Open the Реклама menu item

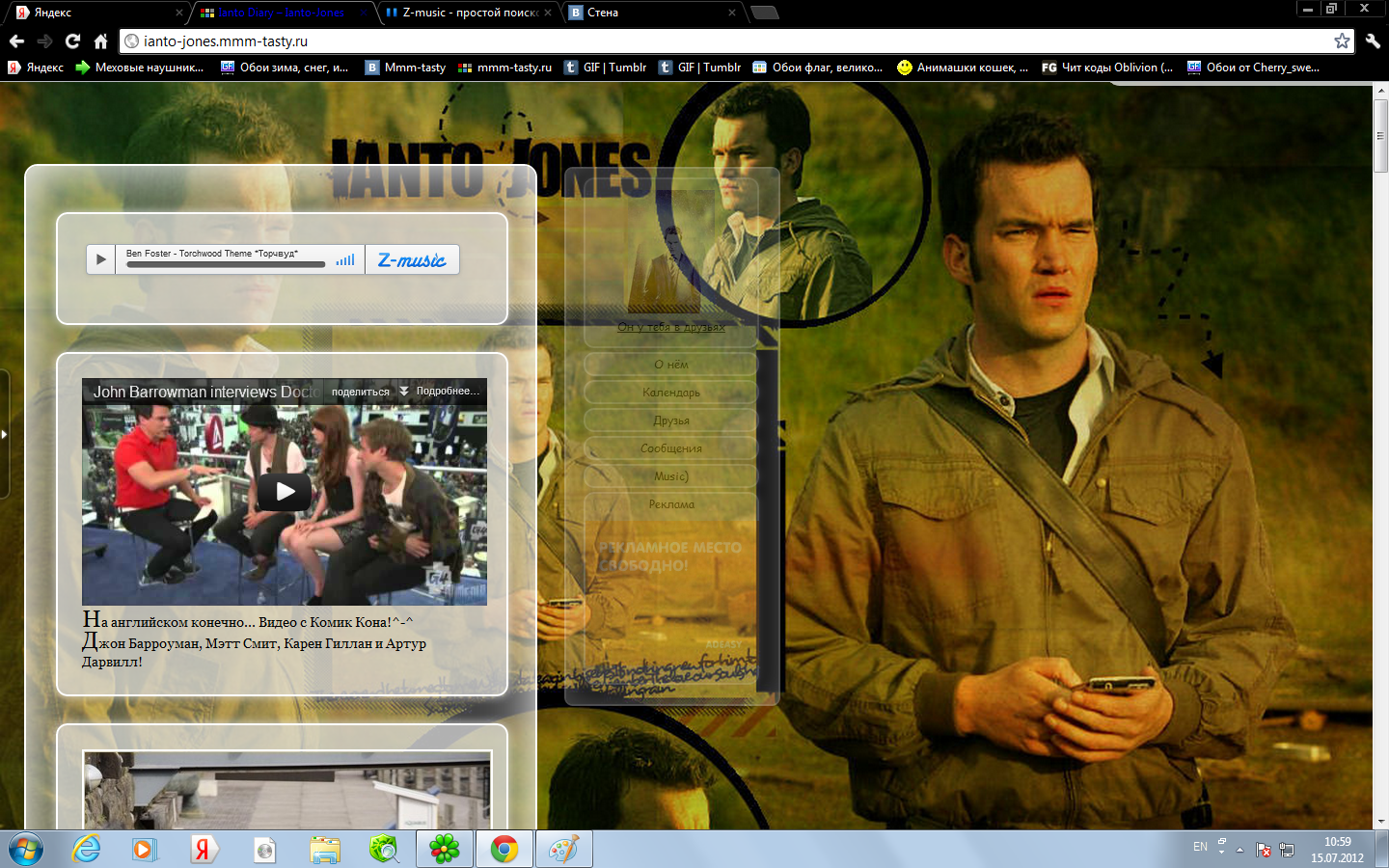click(671, 504)
